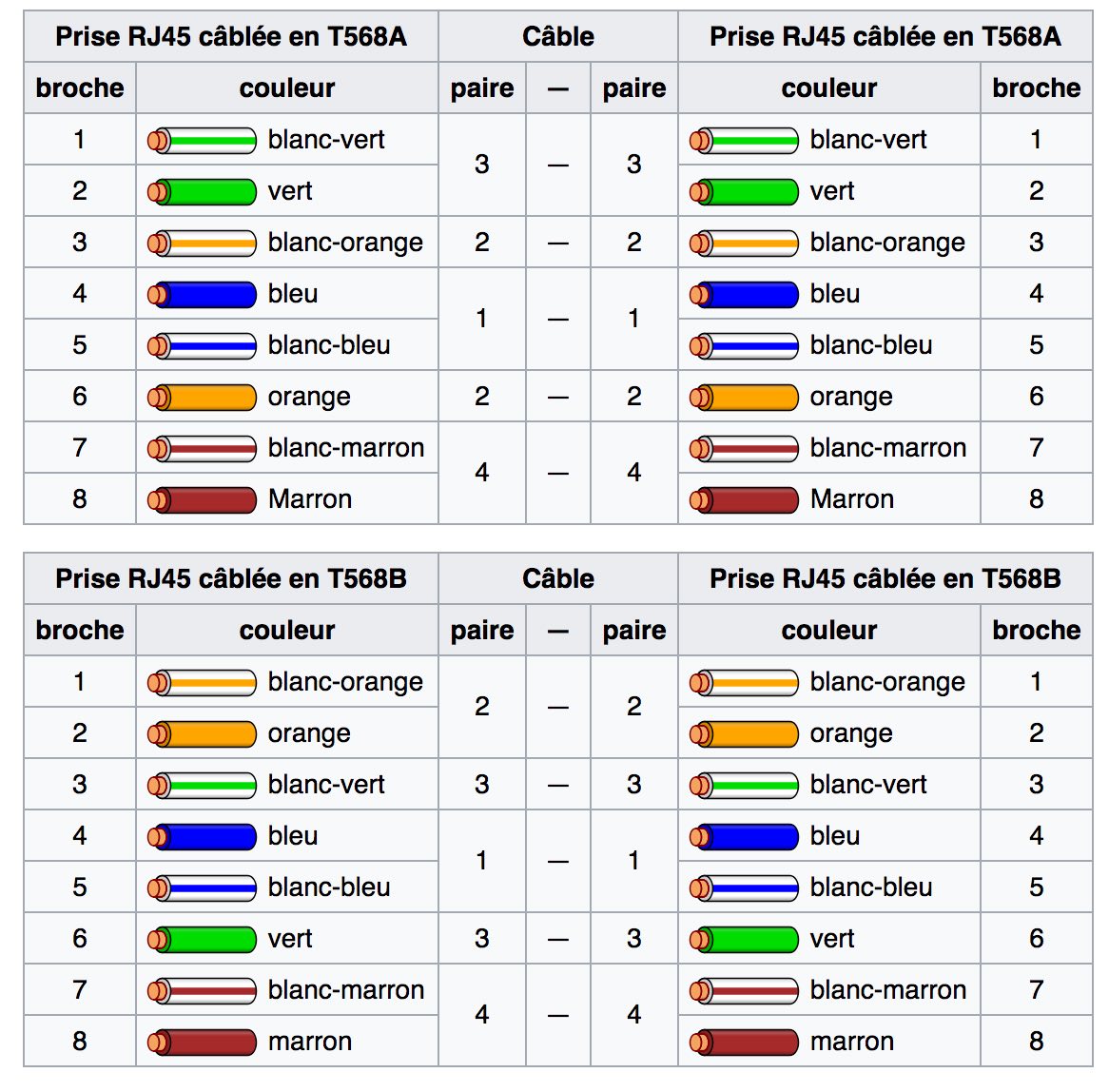Choose the blanc-bleu wire icon, T568B left column
This screenshot has height=1092, width=1109.
tap(202, 888)
